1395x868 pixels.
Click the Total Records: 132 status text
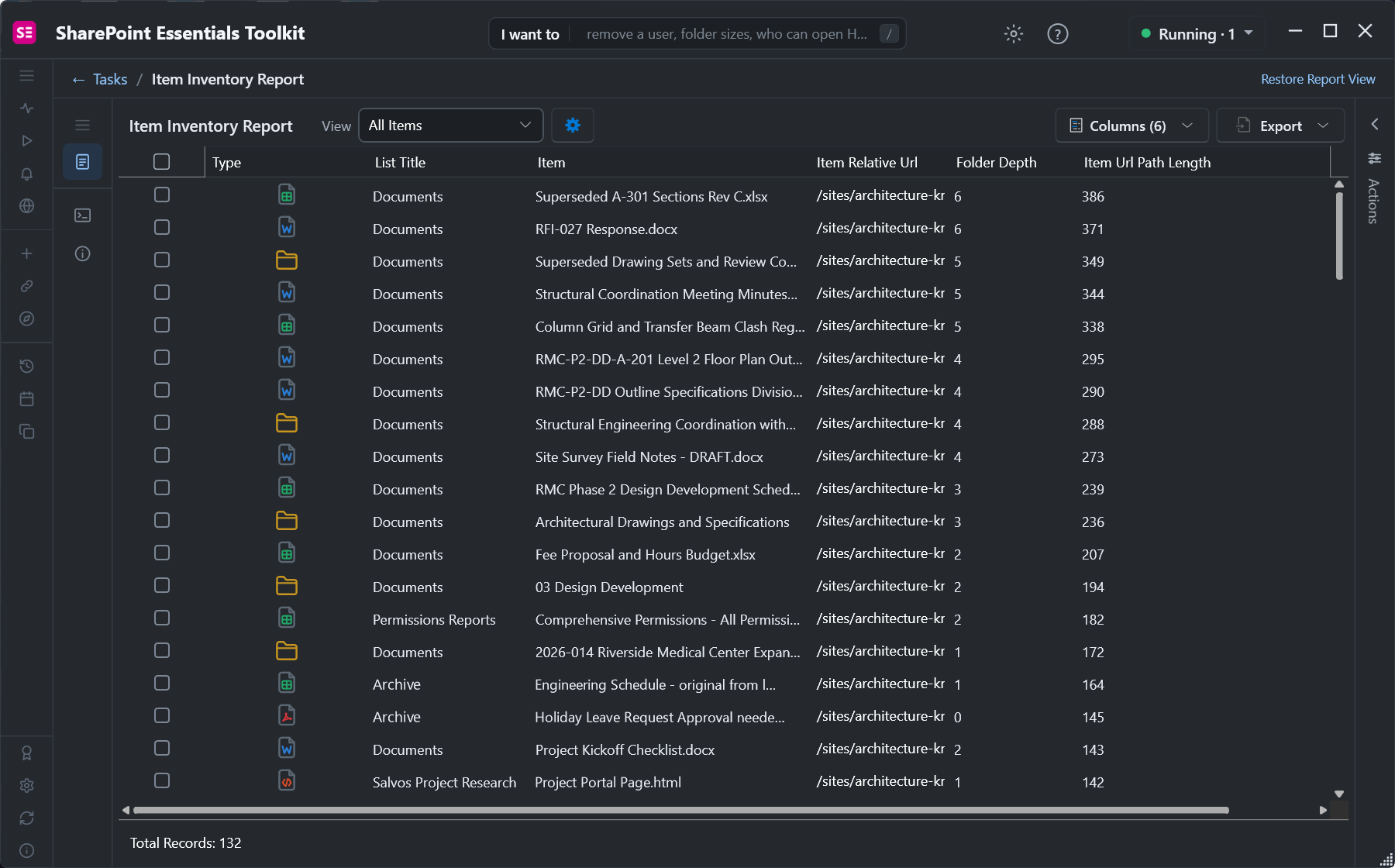coord(186,842)
